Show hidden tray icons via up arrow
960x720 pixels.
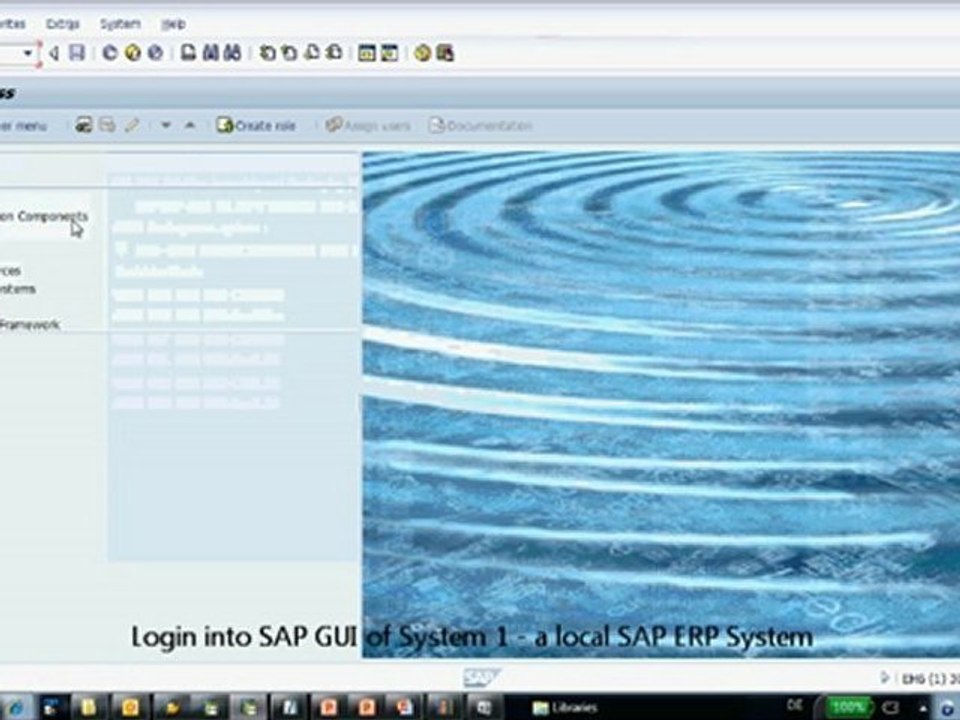(x=923, y=708)
